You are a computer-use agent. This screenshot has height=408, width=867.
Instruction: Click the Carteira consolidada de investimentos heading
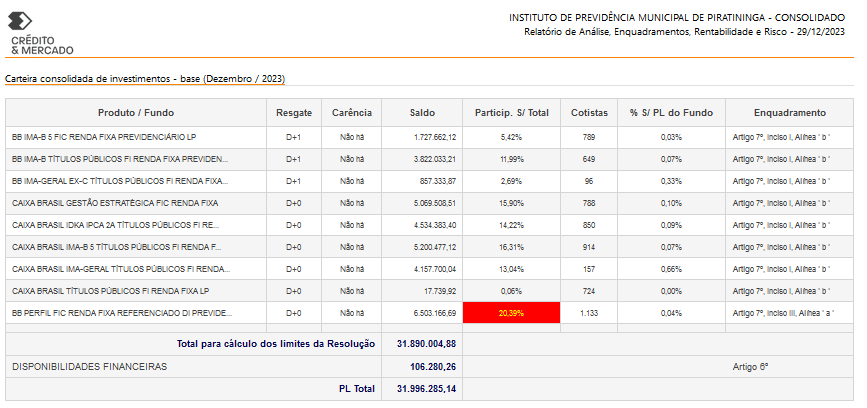[145, 79]
